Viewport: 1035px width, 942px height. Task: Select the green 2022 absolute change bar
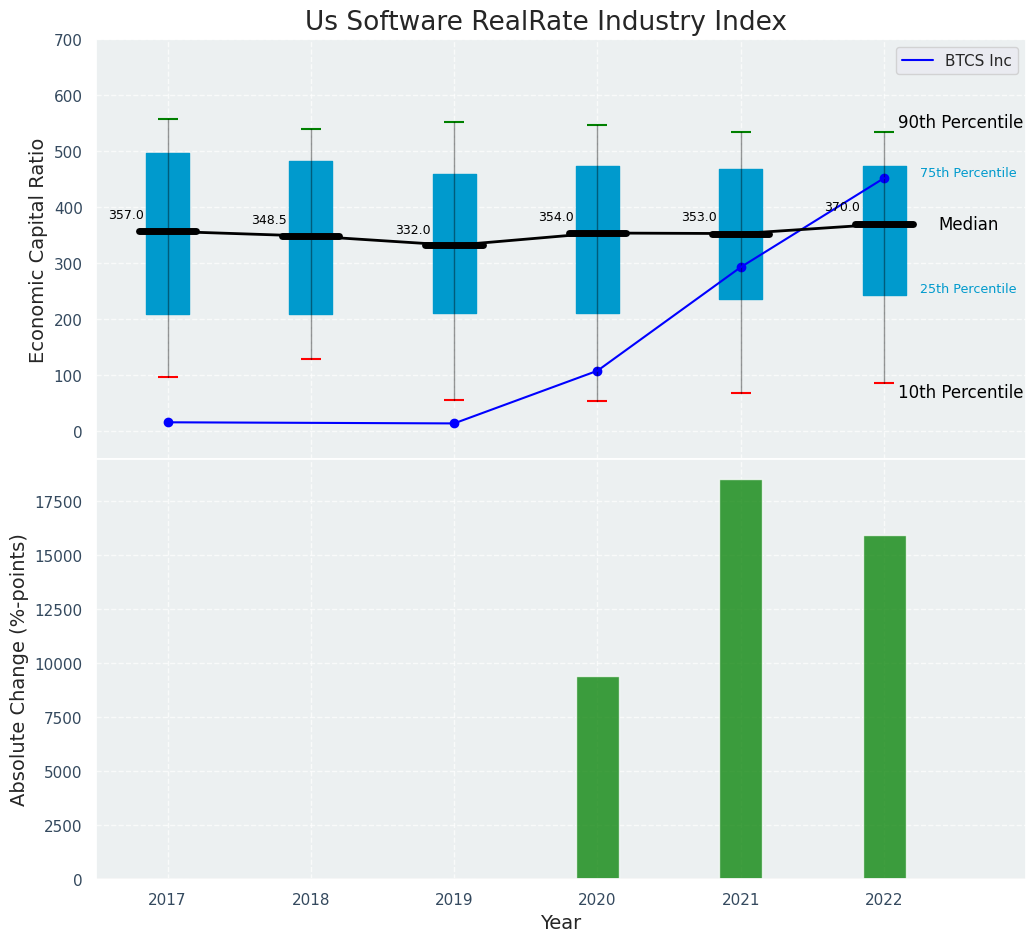coord(884,708)
